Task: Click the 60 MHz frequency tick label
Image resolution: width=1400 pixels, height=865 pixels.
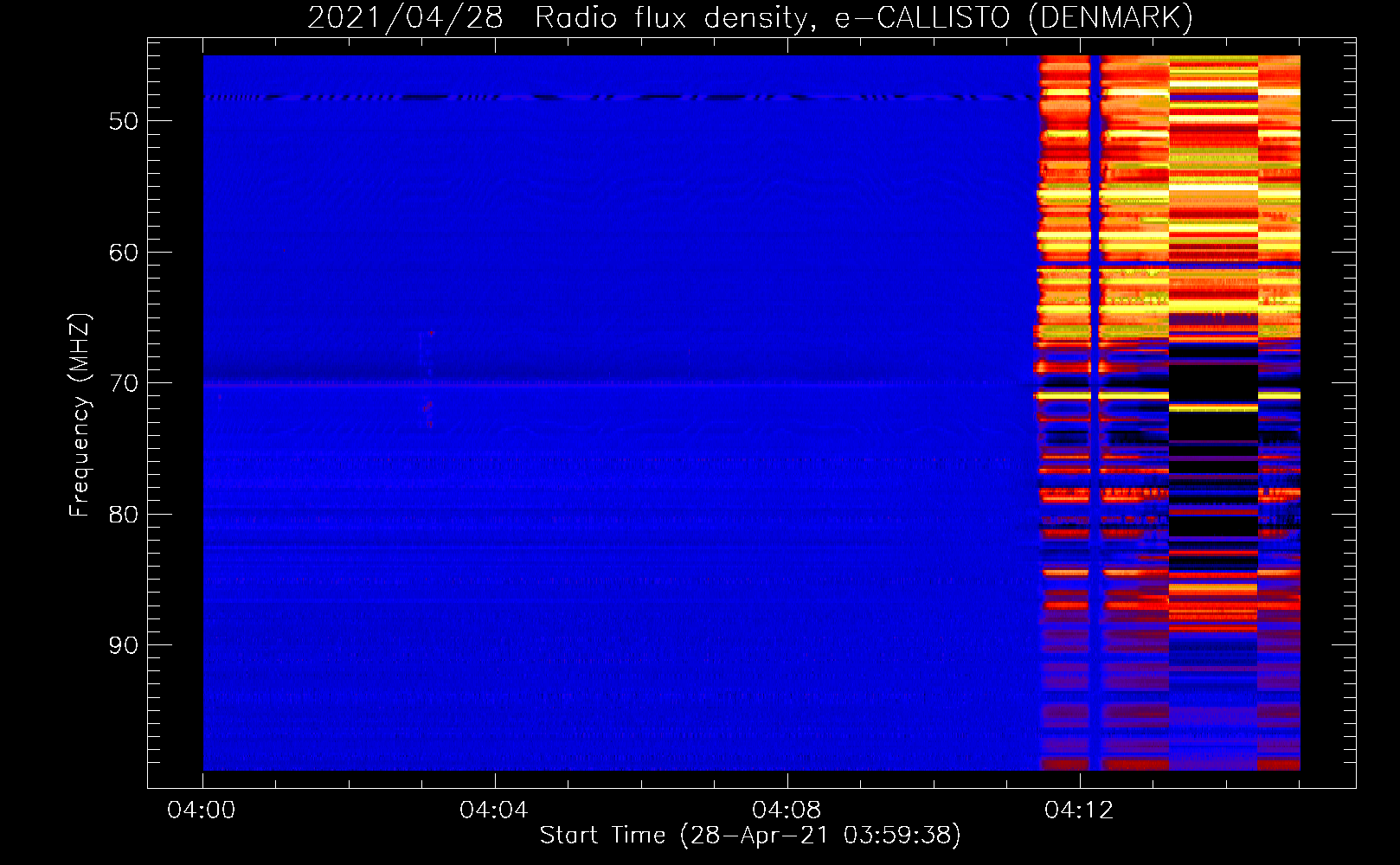Action: [124, 253]
